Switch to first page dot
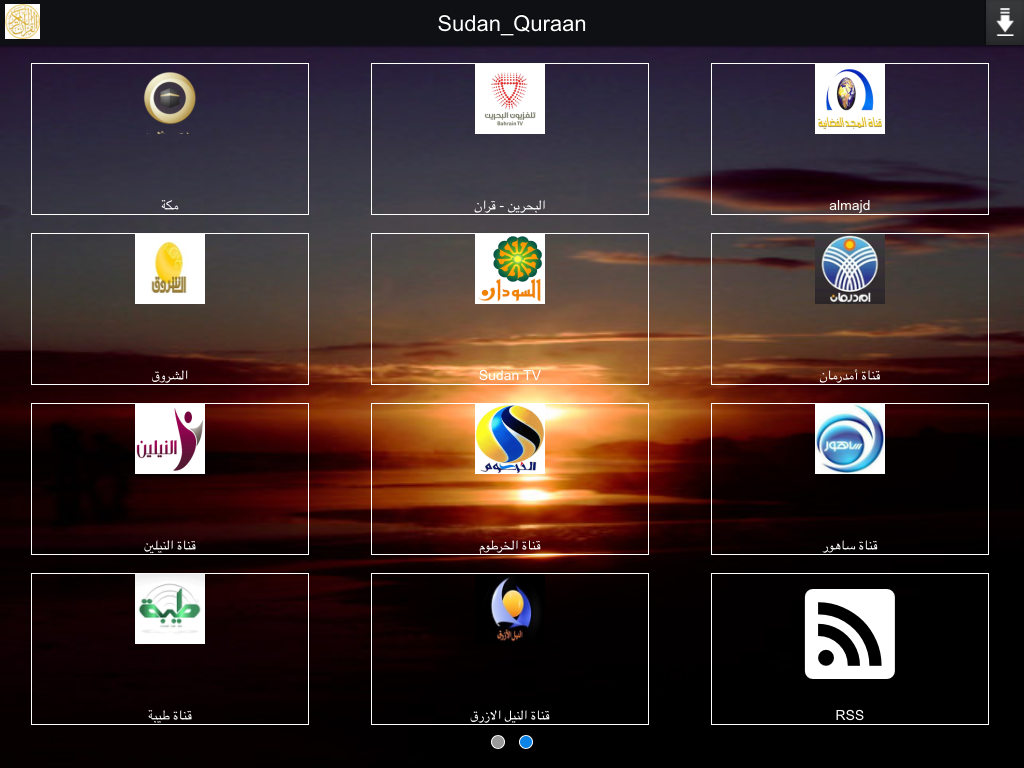This screenshot has width=1024, height=768. coord(498,742)
